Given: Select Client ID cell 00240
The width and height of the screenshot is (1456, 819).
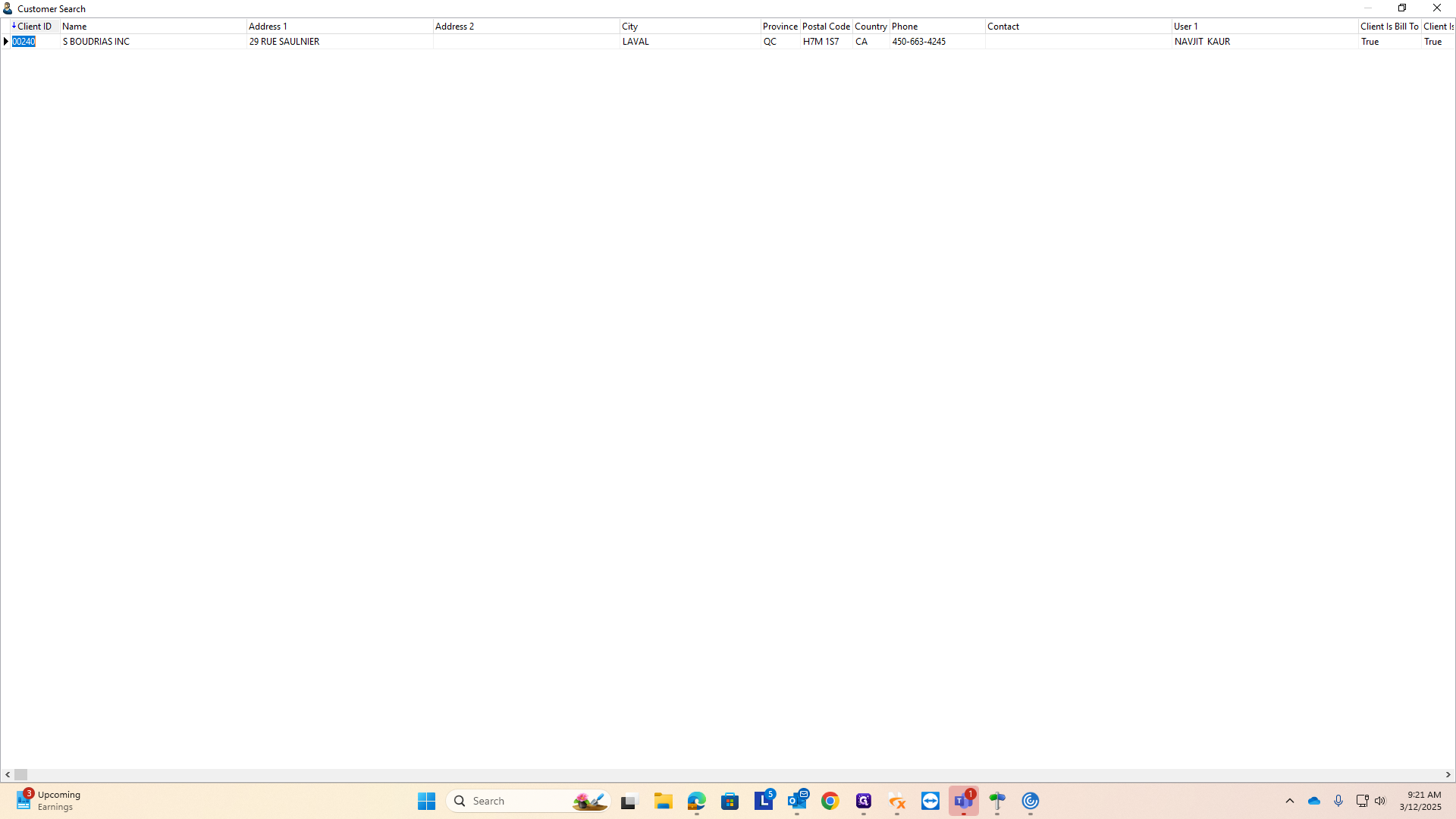Looking at the screenshot, I should pos(24,42).
